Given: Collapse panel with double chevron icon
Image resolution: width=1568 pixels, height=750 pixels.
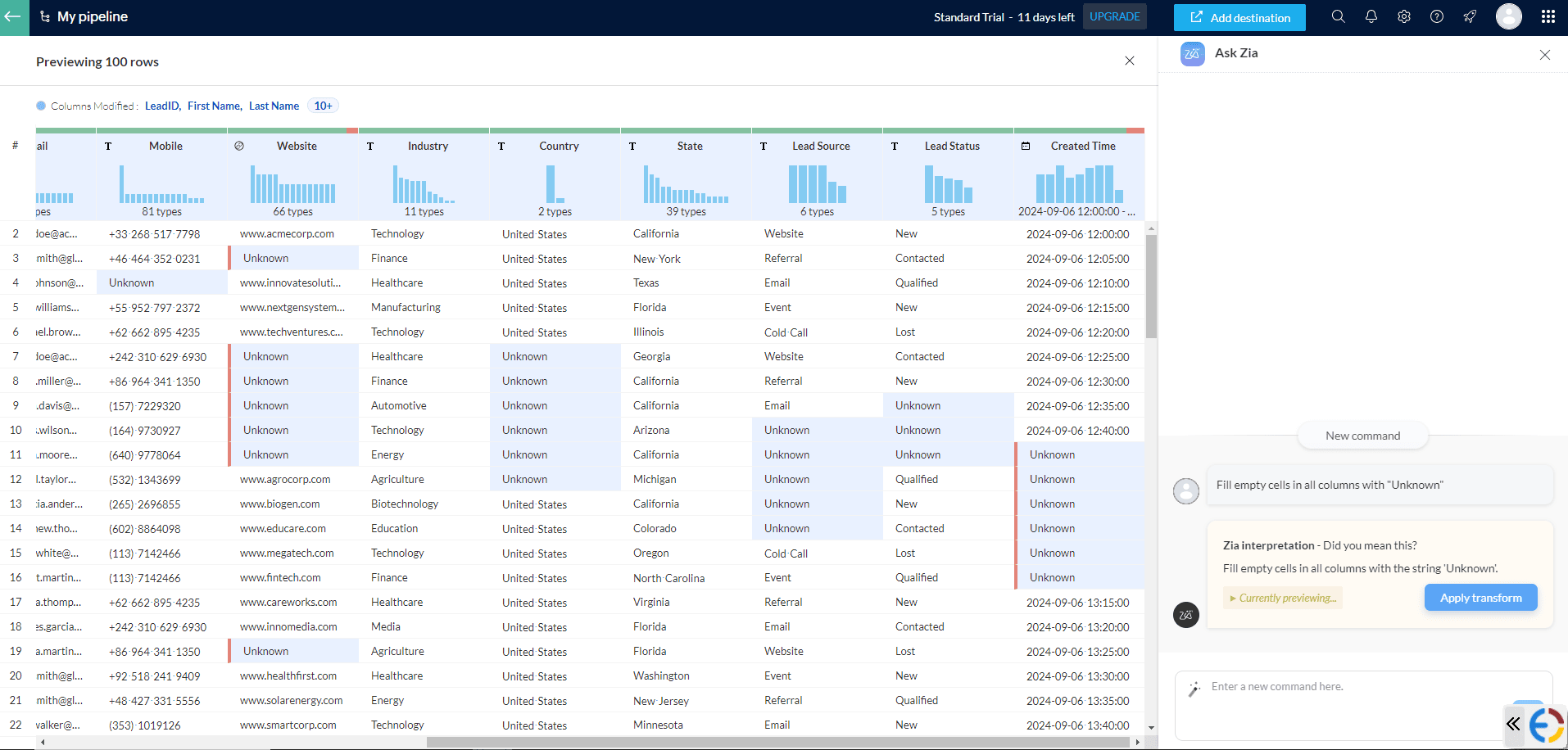Looking at the screenshot, I should point(1513,724).
